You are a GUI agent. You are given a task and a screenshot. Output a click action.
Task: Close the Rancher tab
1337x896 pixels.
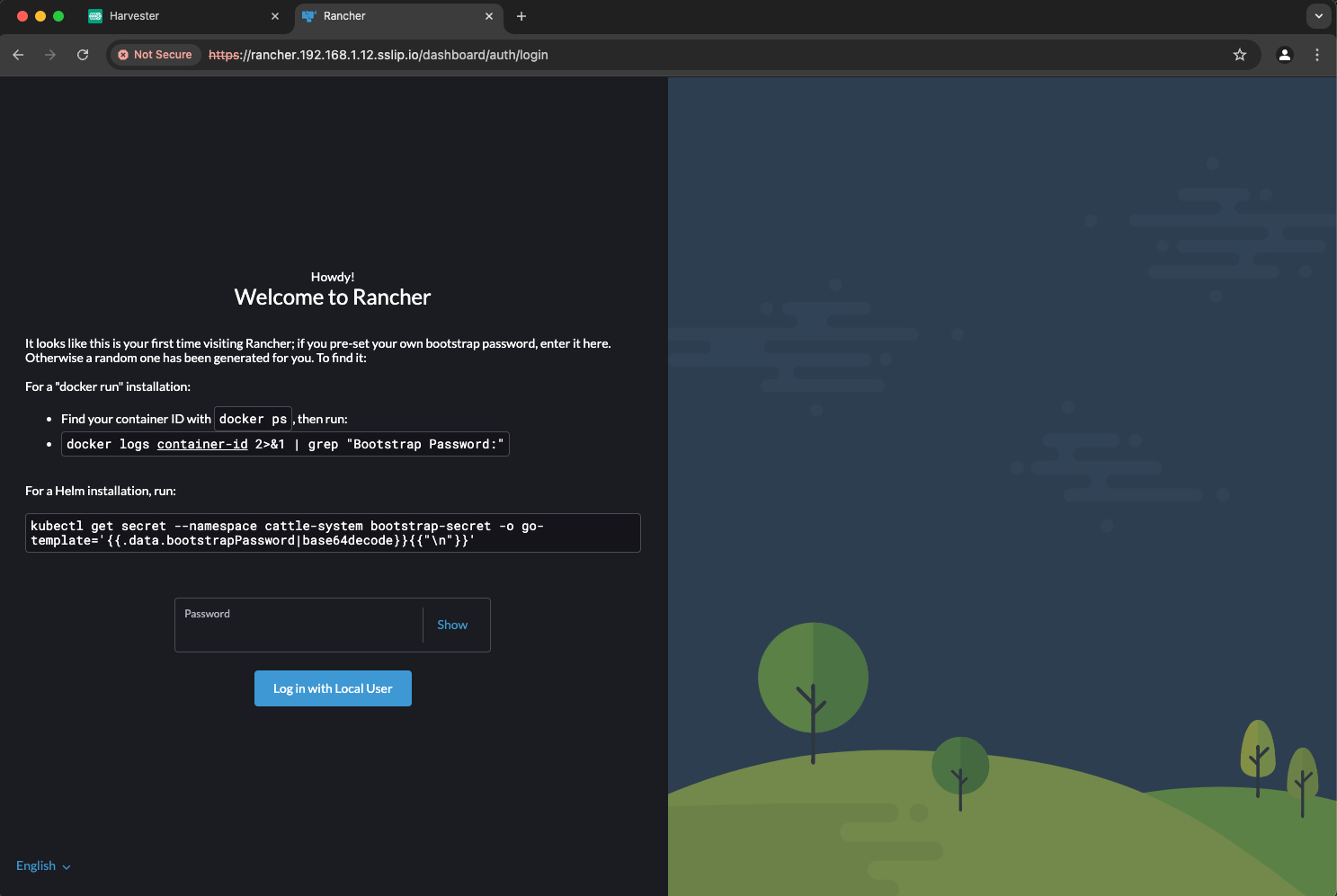click(489, 16)
